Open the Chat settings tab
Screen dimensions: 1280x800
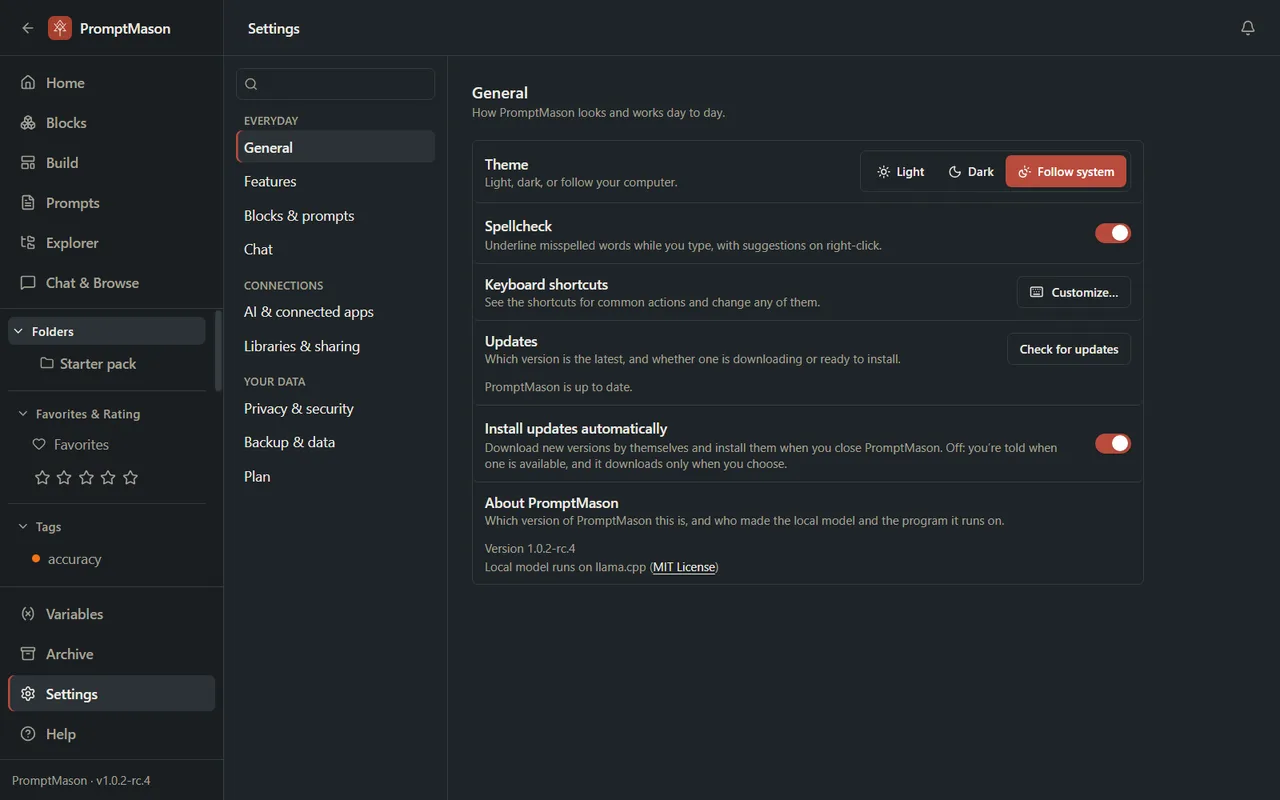pos(335,250)
